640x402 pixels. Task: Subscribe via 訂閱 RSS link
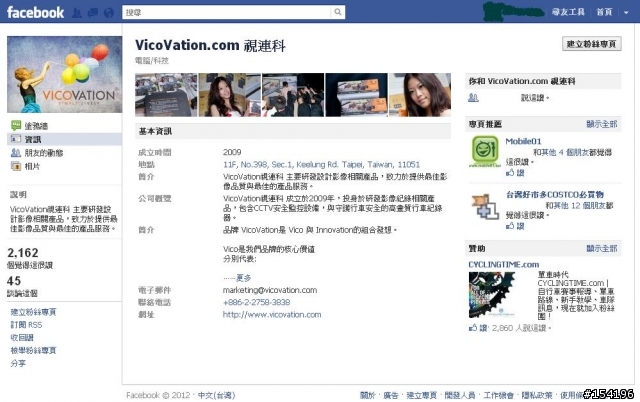(26, 325)
